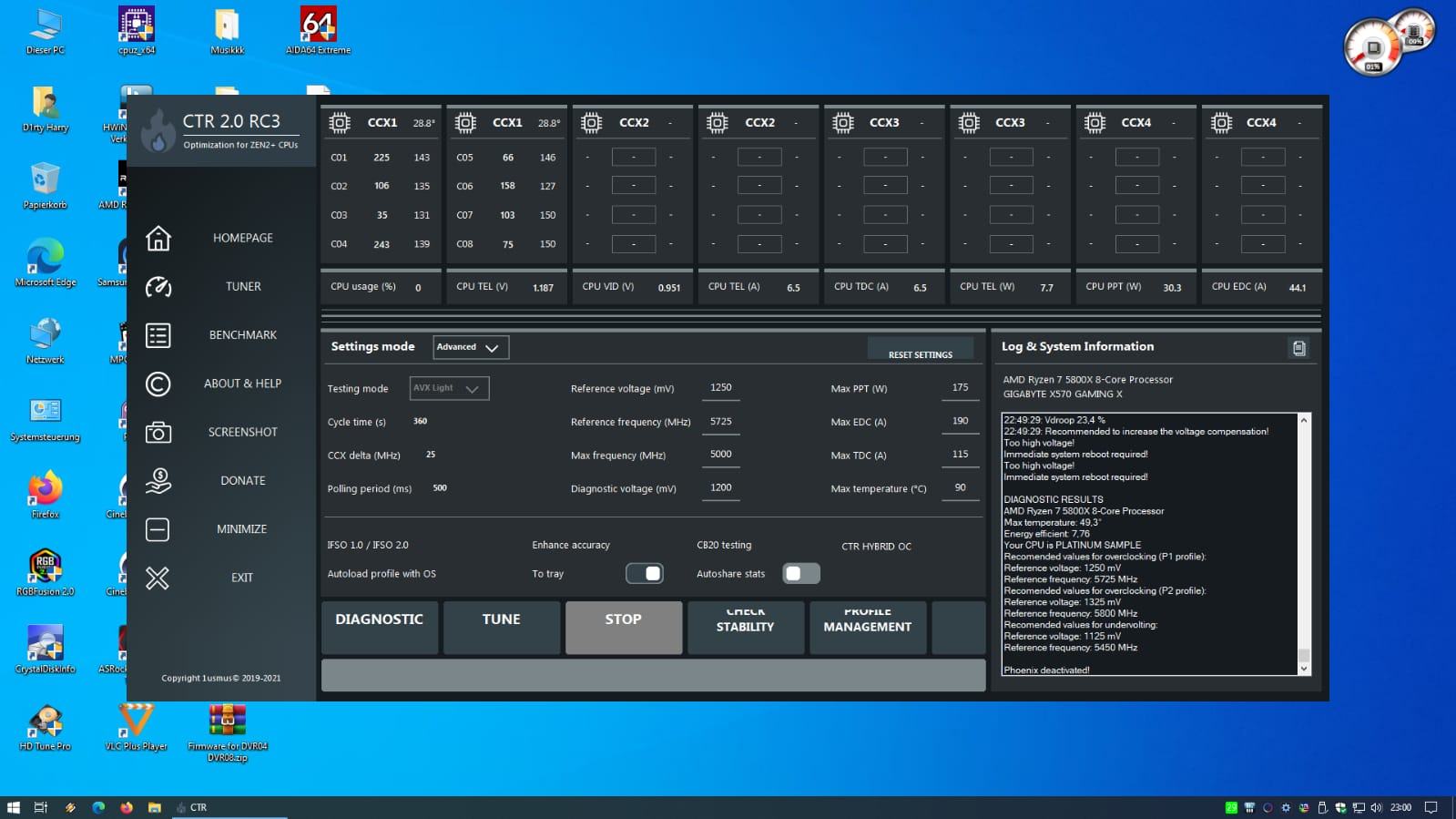The image size is (1456, 819).
Task: Edit the Max EDC (A) field
Action: click(961, 422)
